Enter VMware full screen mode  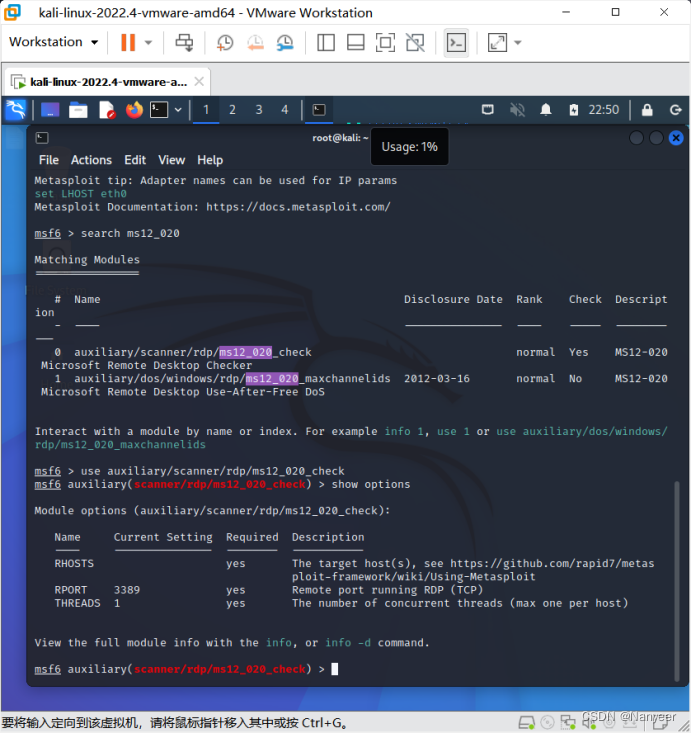pyautogui.click(x=385, y=43)
